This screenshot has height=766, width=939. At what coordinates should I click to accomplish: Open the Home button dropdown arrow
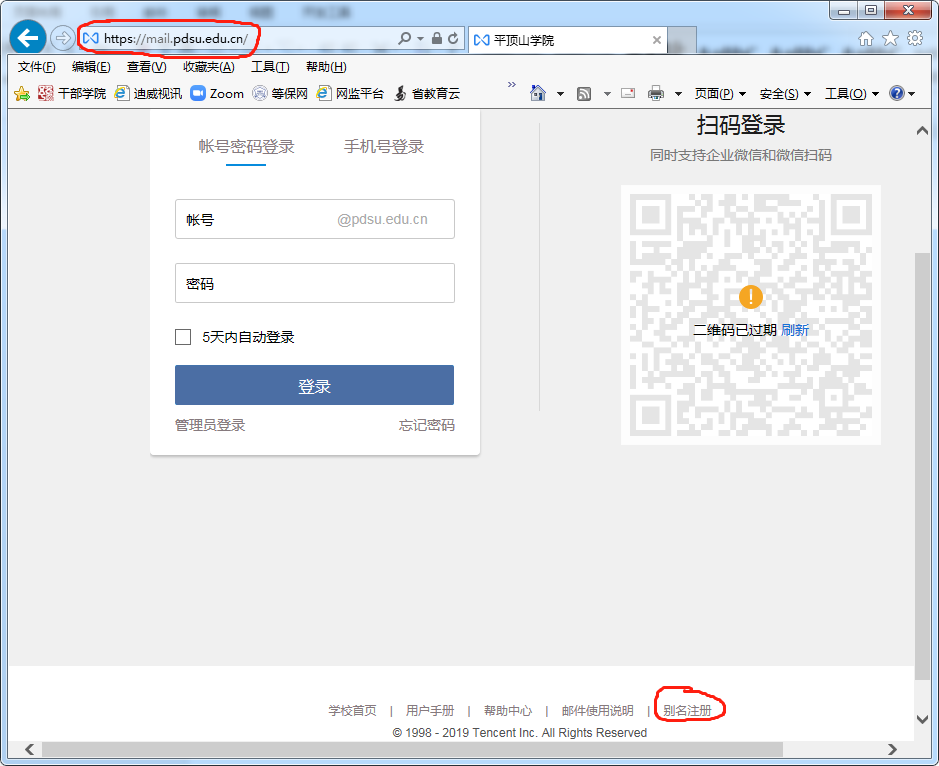coord(561,94)
